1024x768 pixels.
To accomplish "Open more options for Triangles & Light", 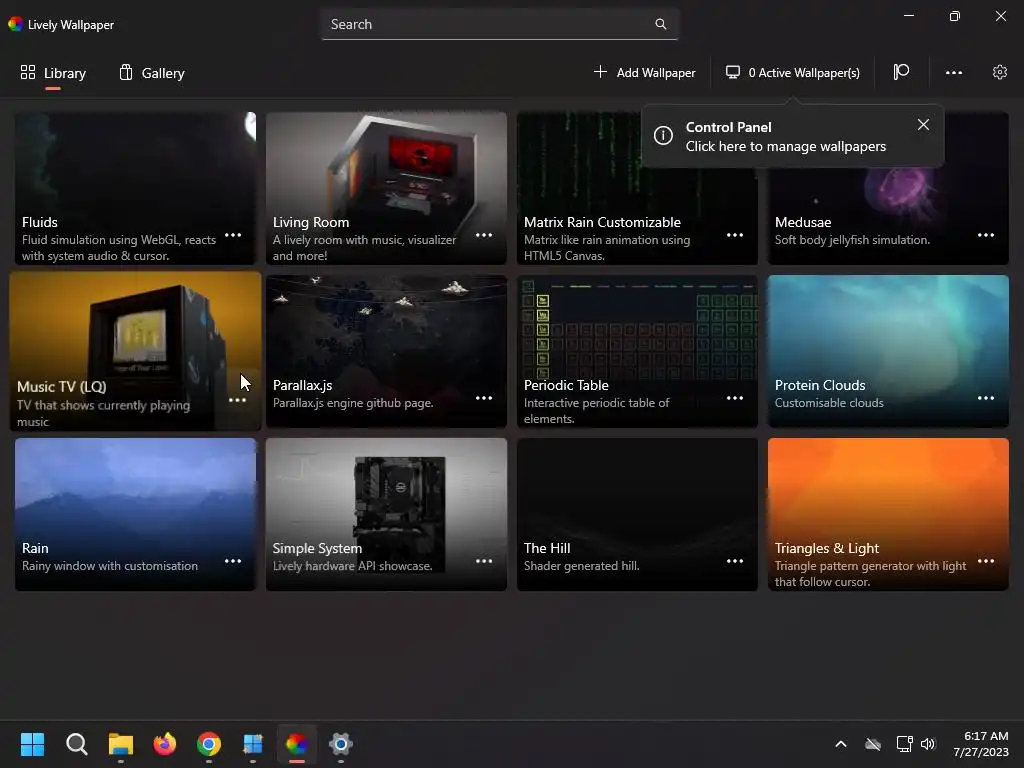I will click(x=985, y=561).
